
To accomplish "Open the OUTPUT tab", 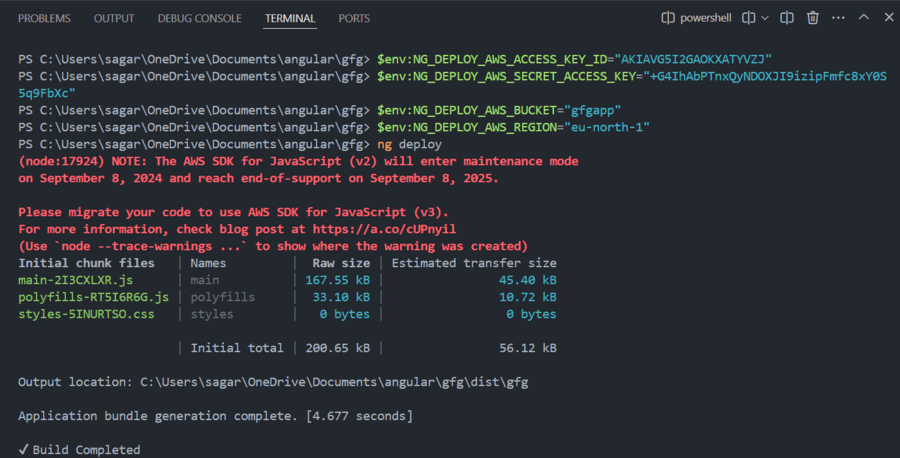I will click(x=114, y=19).
